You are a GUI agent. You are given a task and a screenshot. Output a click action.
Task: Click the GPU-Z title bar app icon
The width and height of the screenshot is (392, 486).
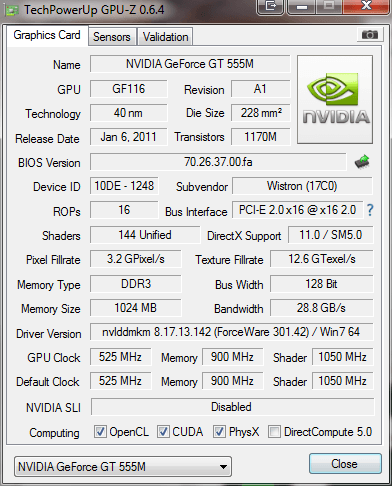tap(12, 10)
